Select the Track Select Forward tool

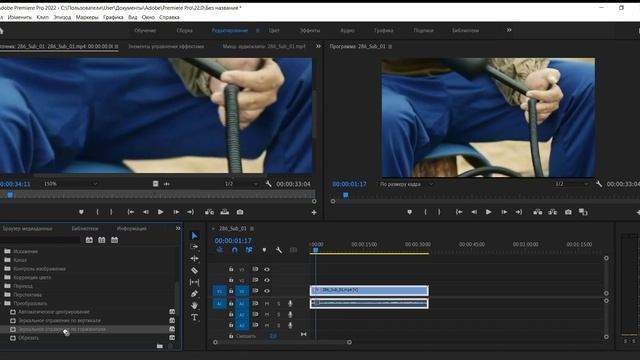[194, 247]
